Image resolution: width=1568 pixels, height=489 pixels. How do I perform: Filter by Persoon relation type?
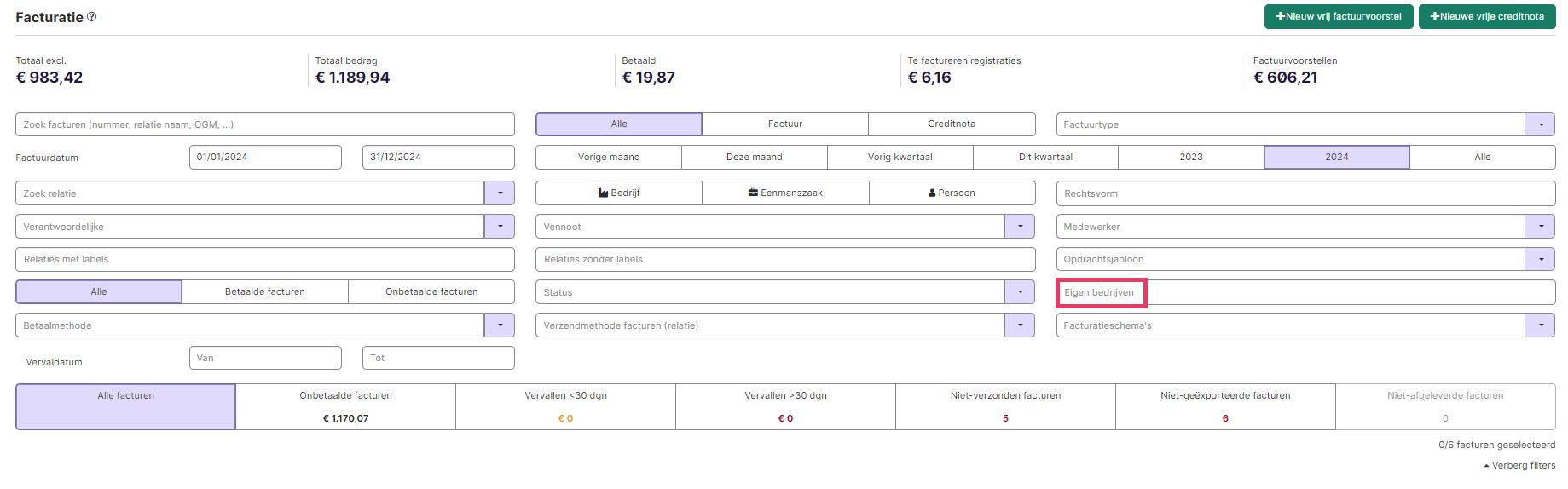(952, 193)
